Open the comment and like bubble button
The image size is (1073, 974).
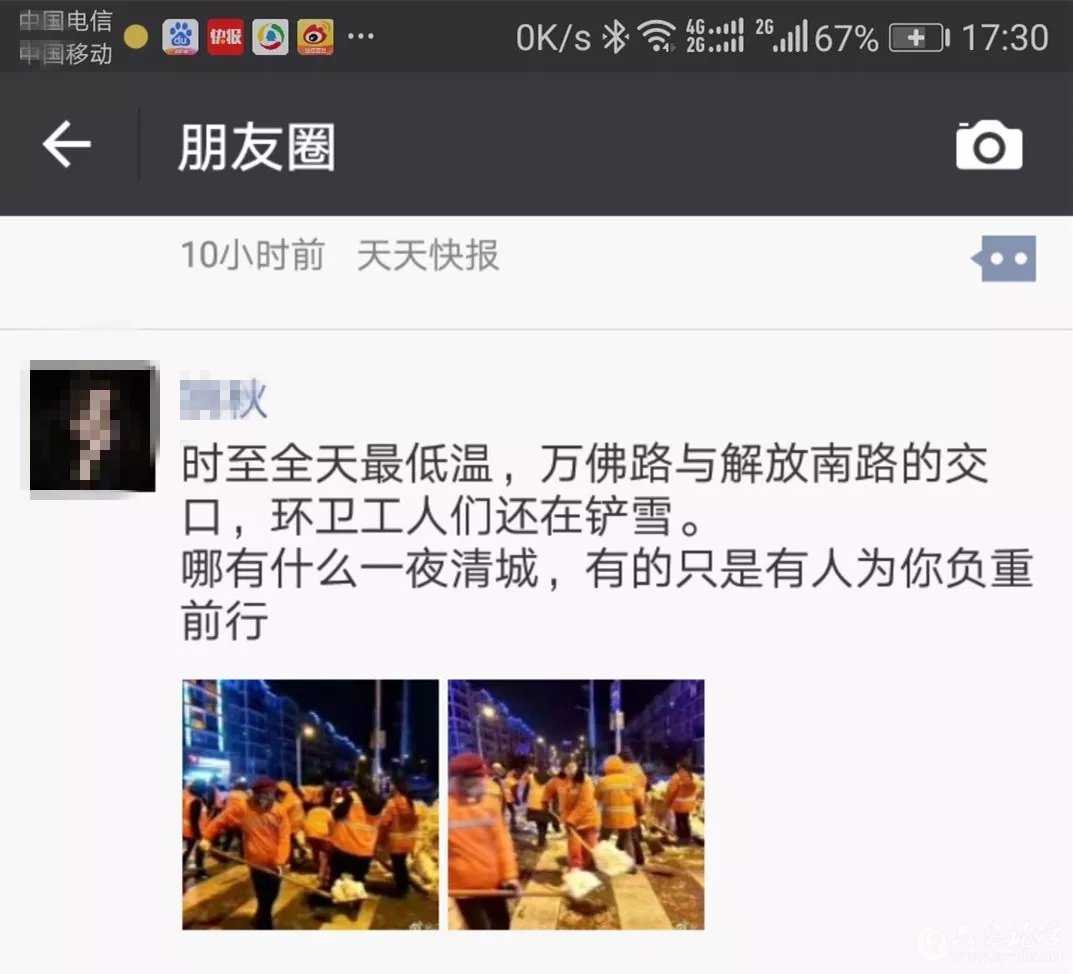click(1003, 258)
